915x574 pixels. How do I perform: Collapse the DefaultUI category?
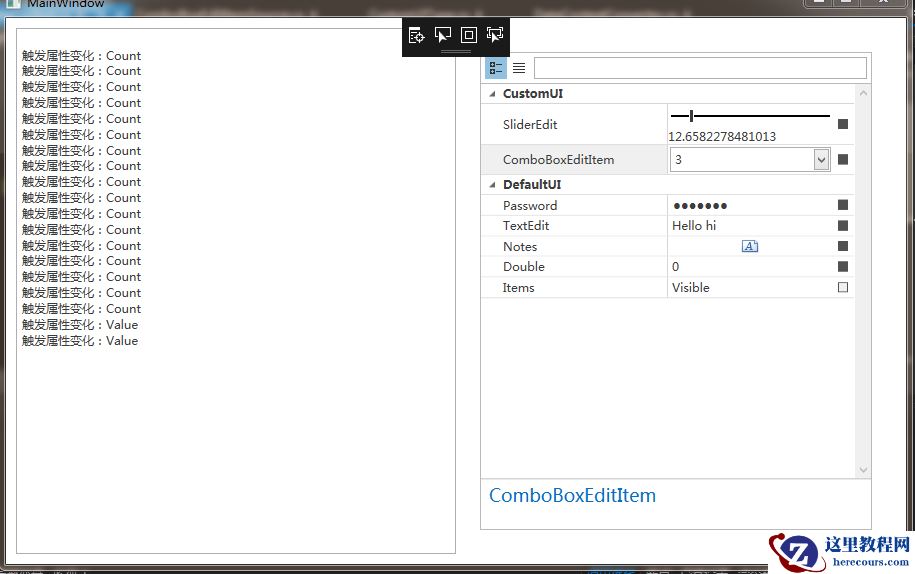pos(493,185)
